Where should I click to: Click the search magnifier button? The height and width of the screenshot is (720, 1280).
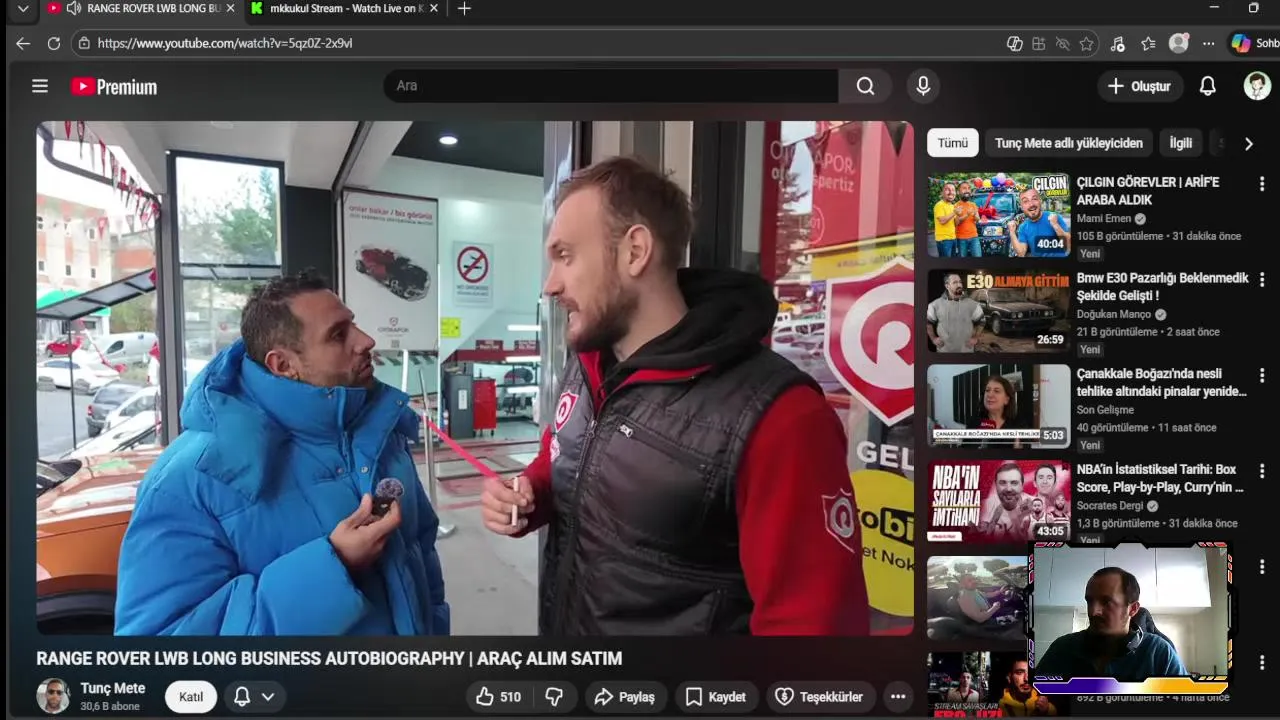(x=865, y=86)
